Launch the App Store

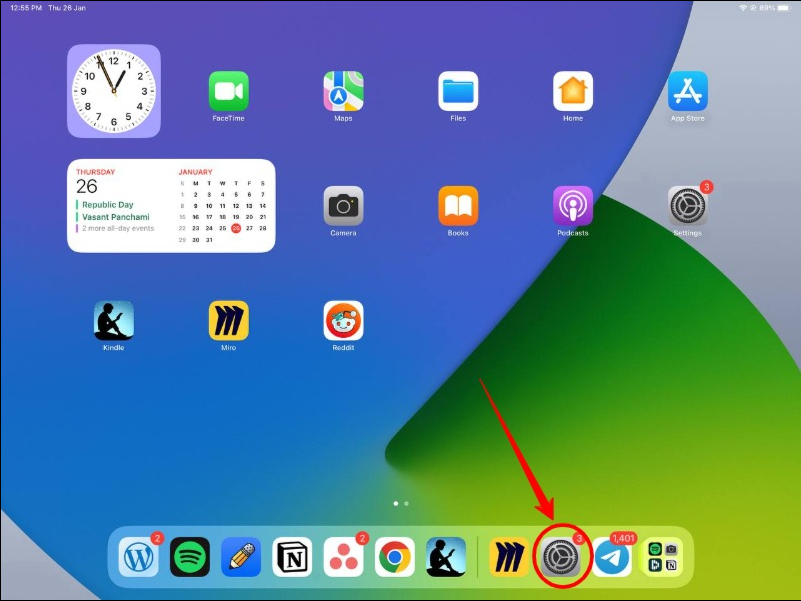[688, 92]
